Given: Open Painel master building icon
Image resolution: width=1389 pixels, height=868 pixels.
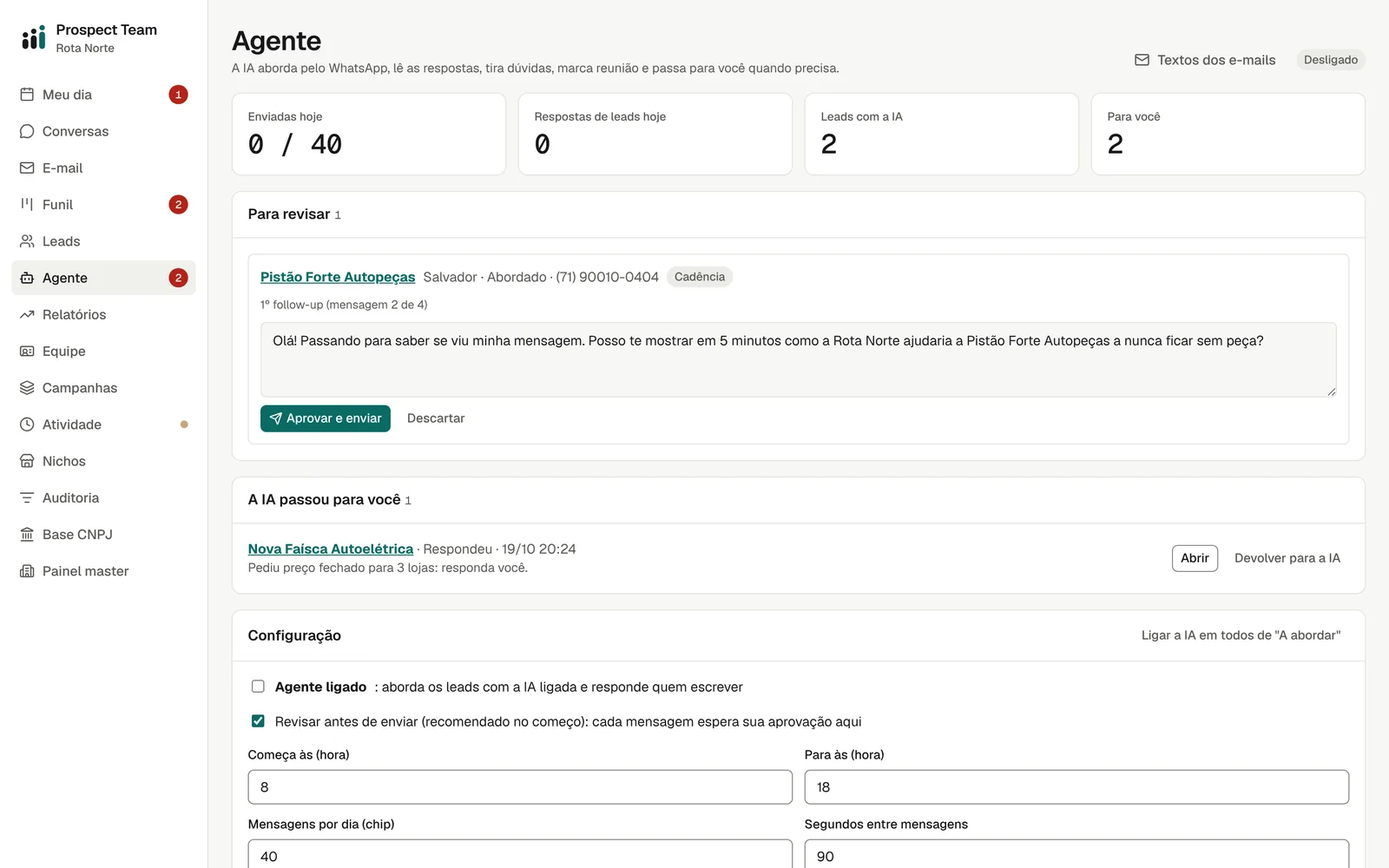Looking at the screenshot, I should click(x=27, y=571).
